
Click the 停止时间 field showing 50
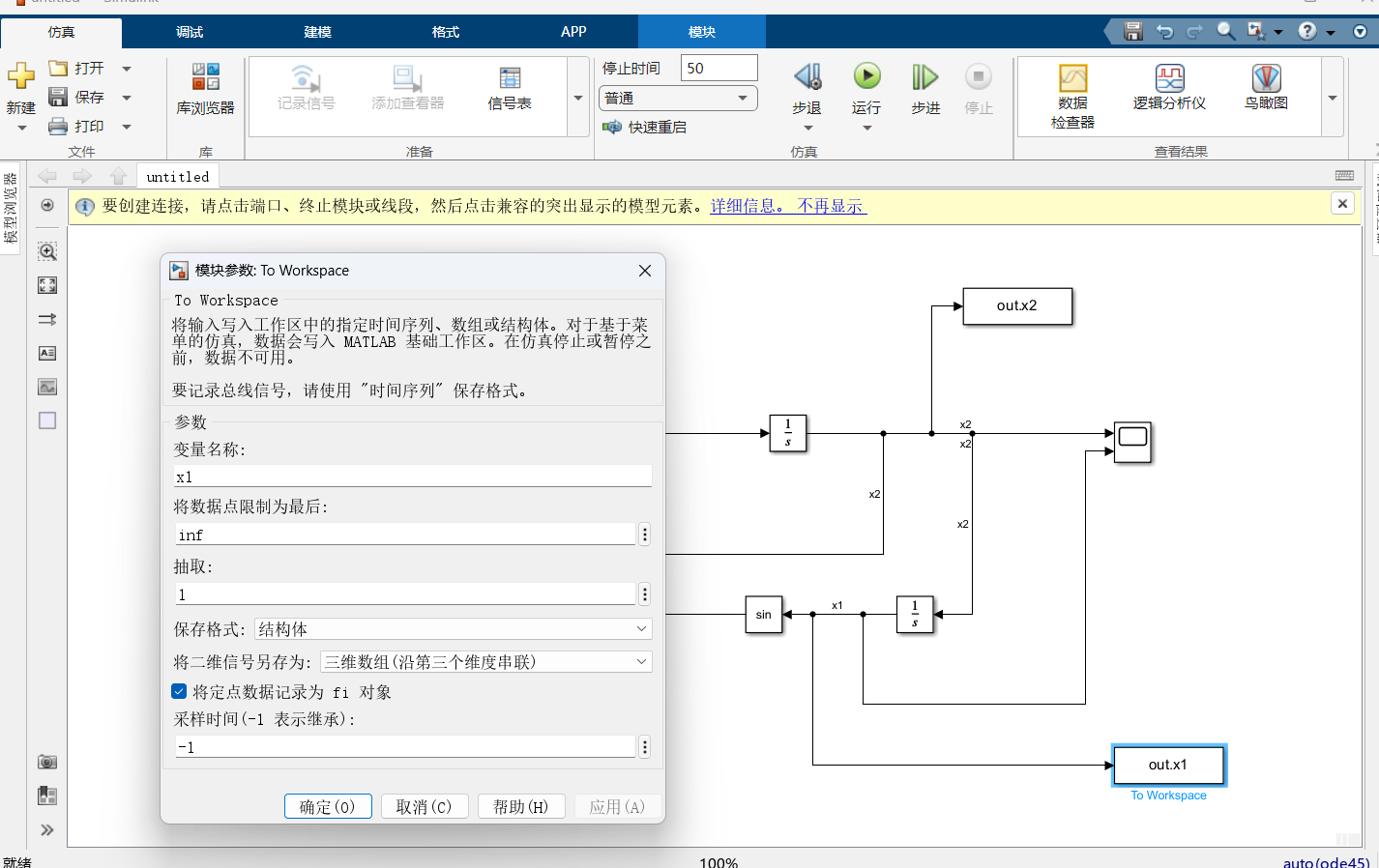click(x=719, y=68)
